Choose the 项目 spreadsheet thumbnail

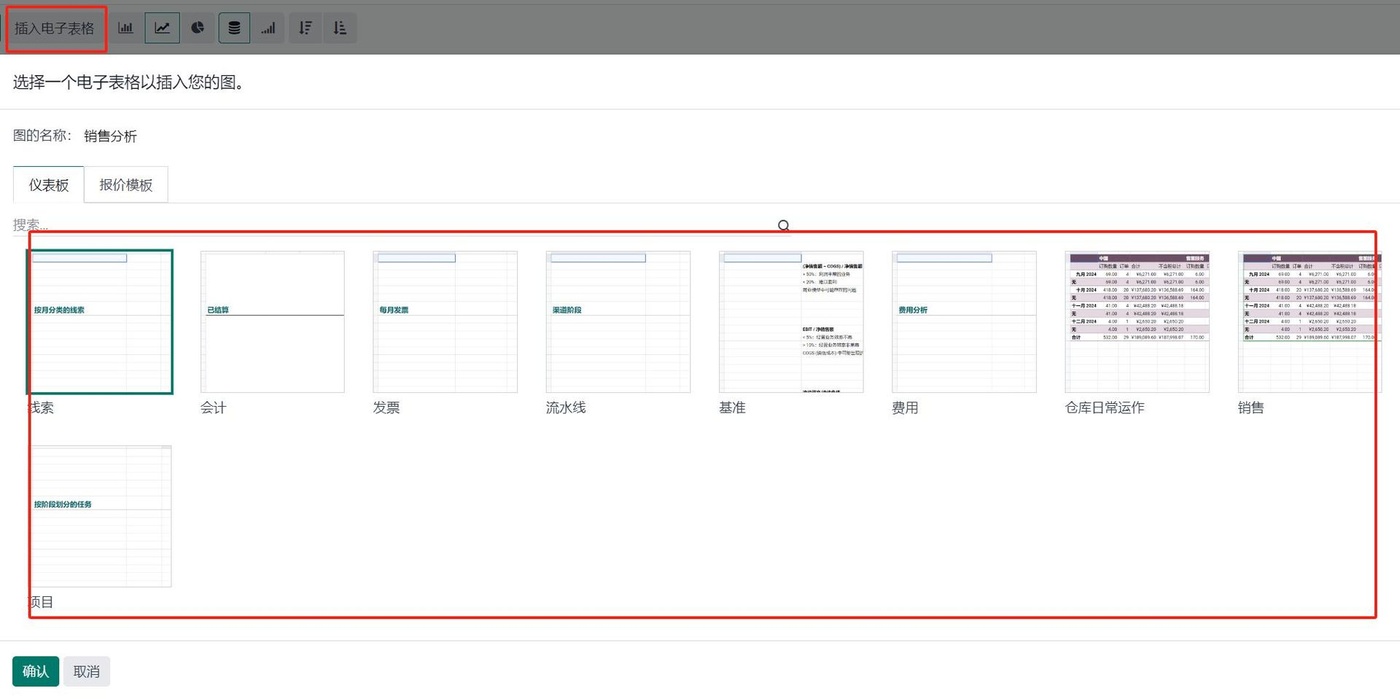100,516
